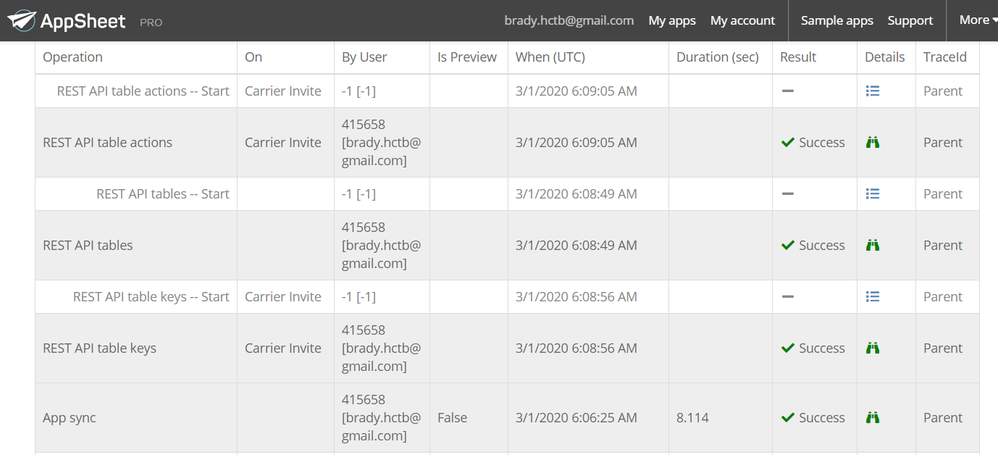Open binoculars details for REST API table actions

pos(872,143)
